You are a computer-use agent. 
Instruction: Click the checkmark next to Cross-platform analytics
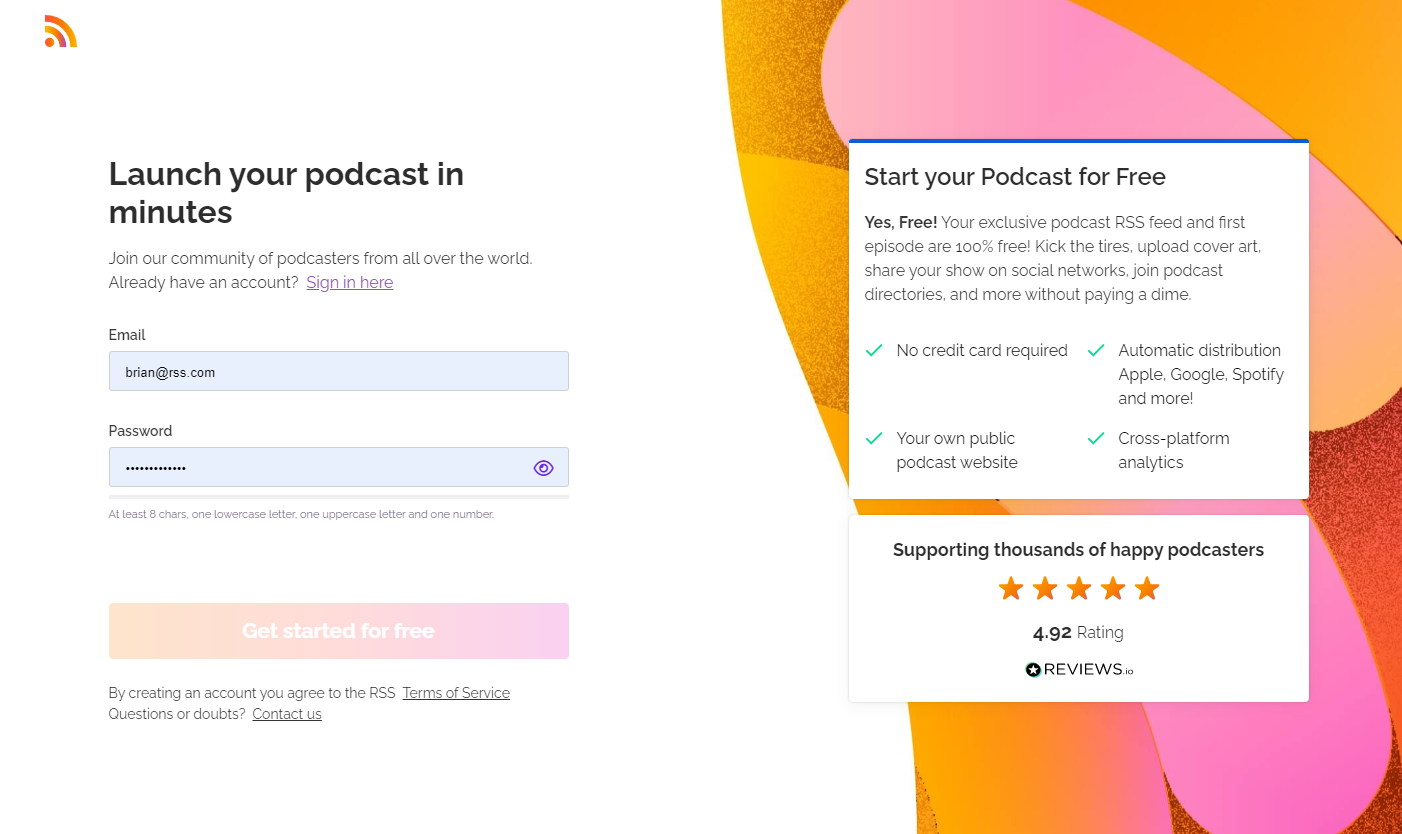[1095, 438]
